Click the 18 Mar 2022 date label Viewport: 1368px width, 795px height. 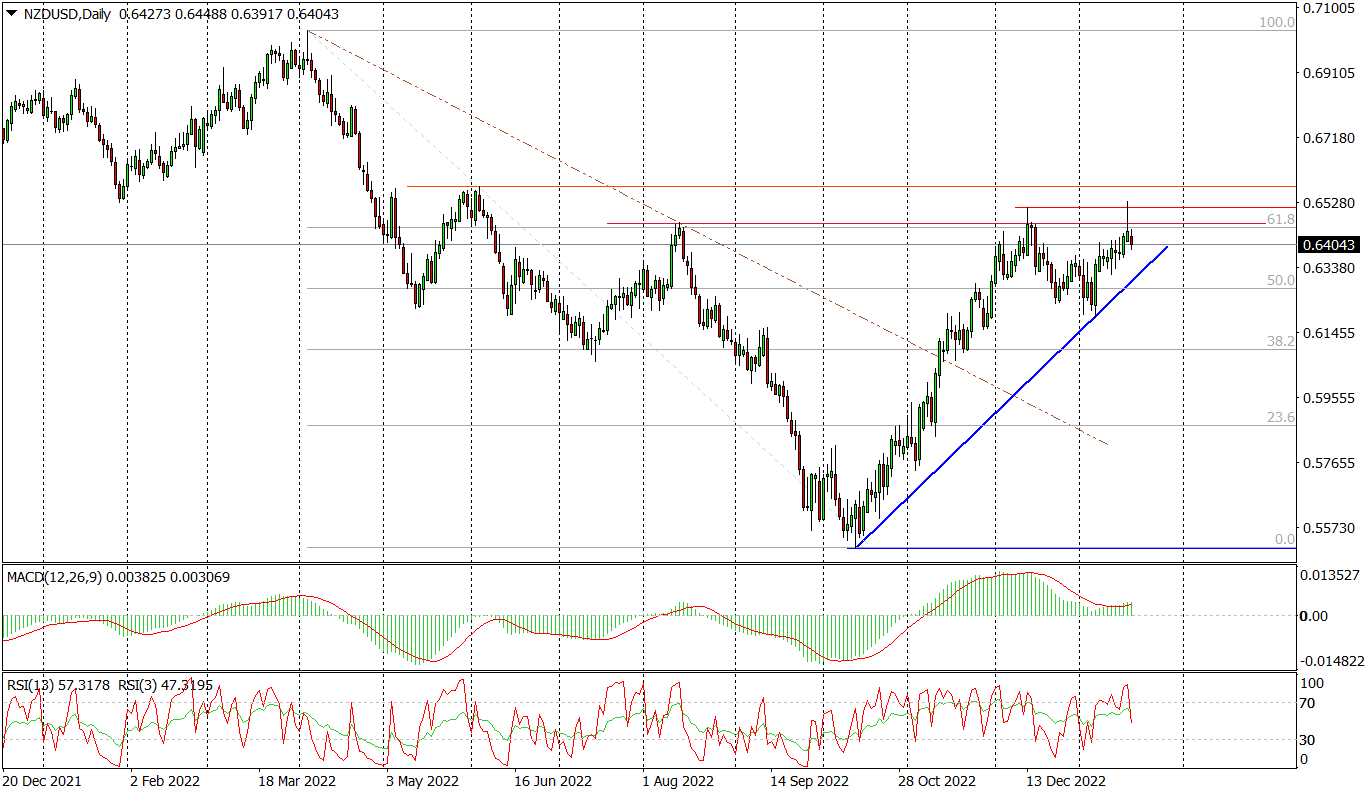[297, 780]
